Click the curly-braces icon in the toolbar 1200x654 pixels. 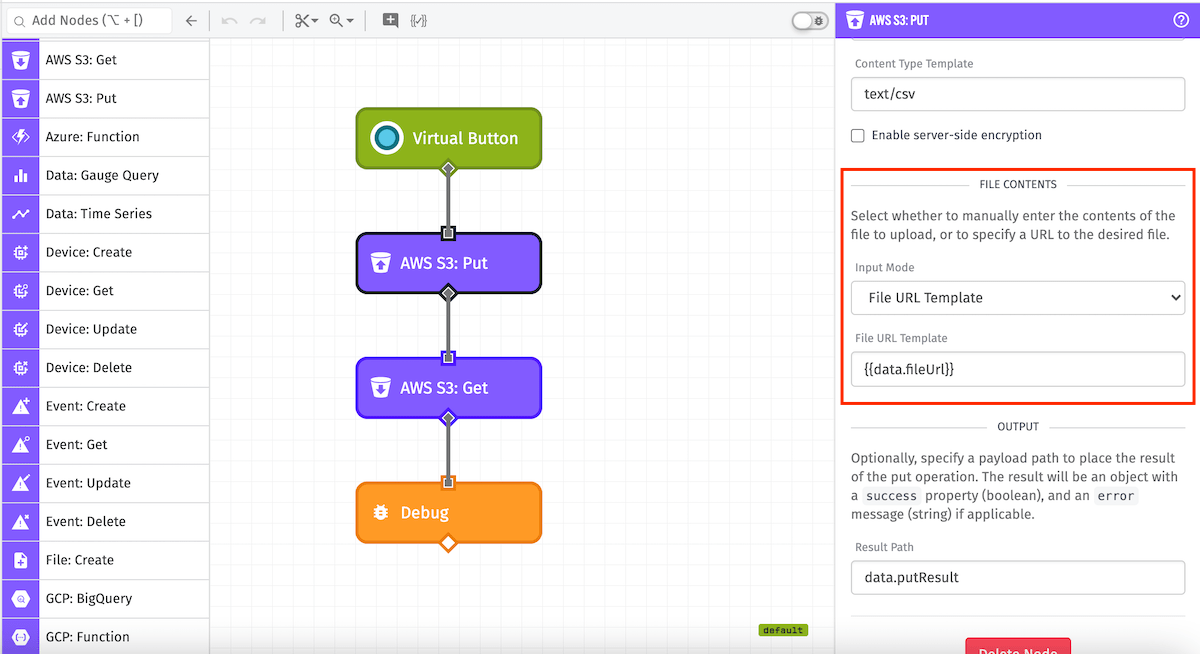pyautogui.click(x=419, y=20)
